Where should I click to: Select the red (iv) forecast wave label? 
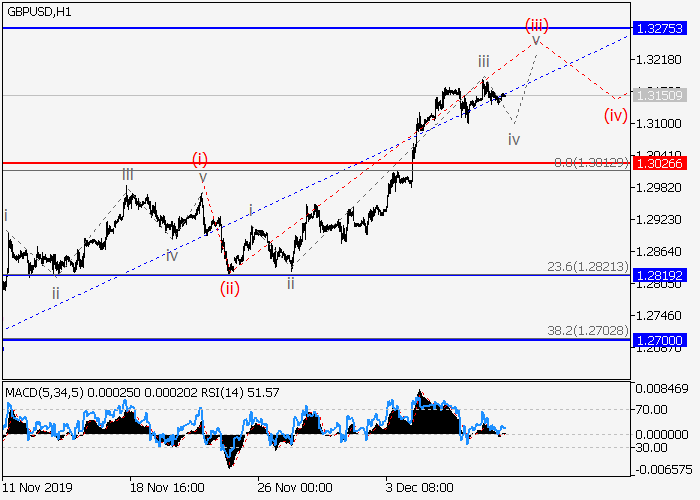pyautogui.click(x=614, y=115)
